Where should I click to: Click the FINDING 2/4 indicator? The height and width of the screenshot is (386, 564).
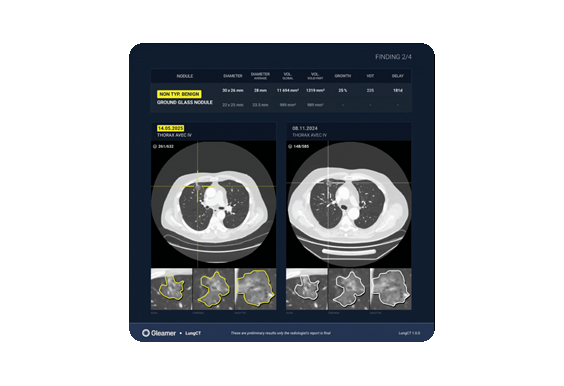(393, 57)
